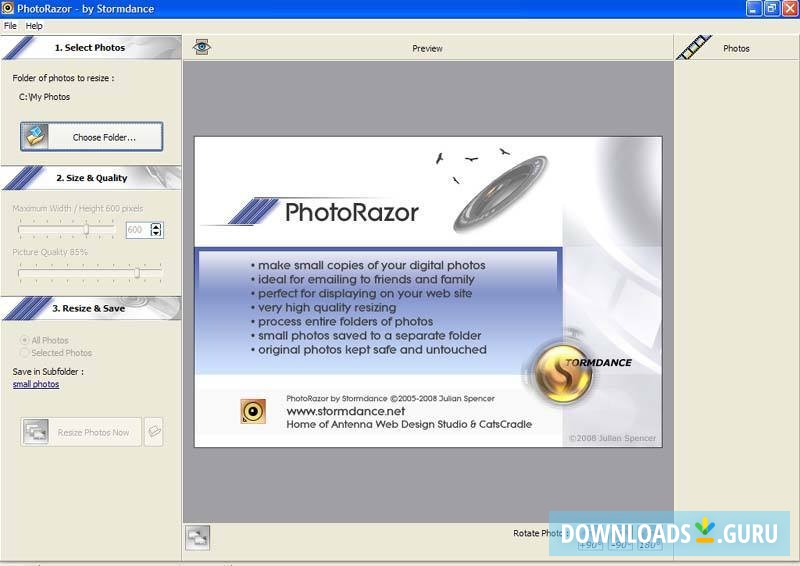Click the www.stormdance.net text in splash image

(346, 411)
